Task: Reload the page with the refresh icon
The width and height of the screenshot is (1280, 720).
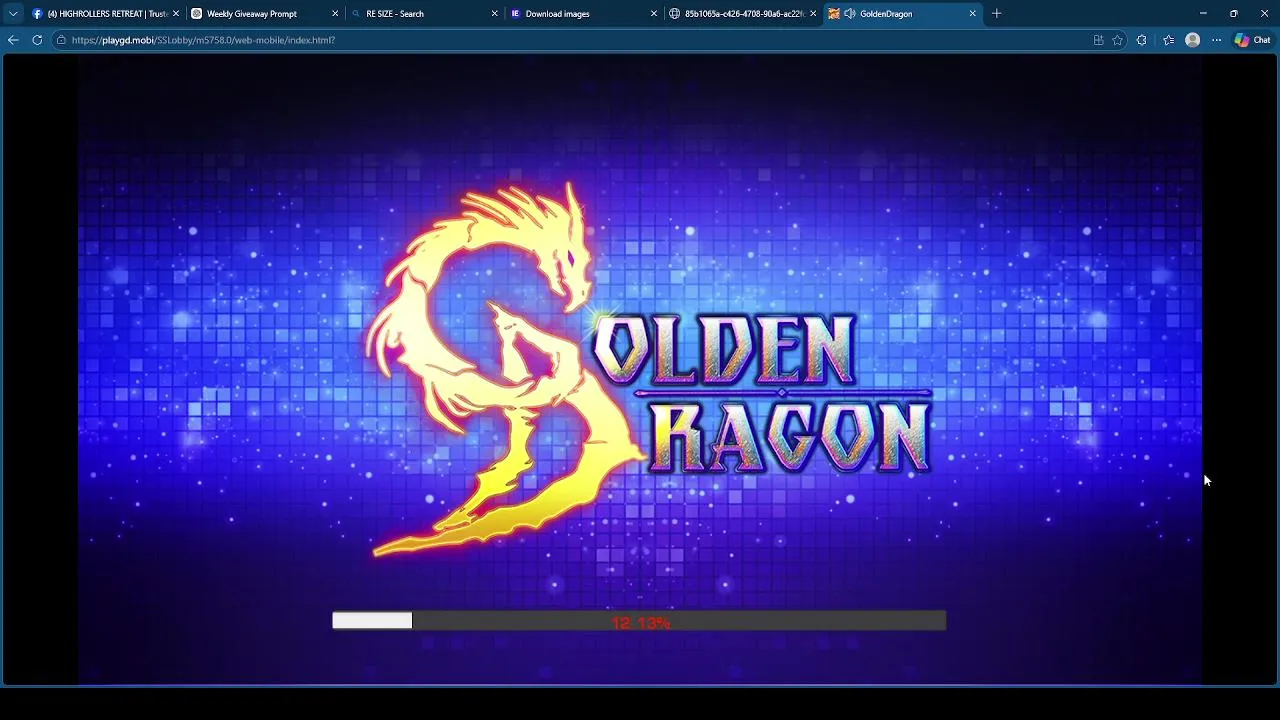Action: point(37,40)
